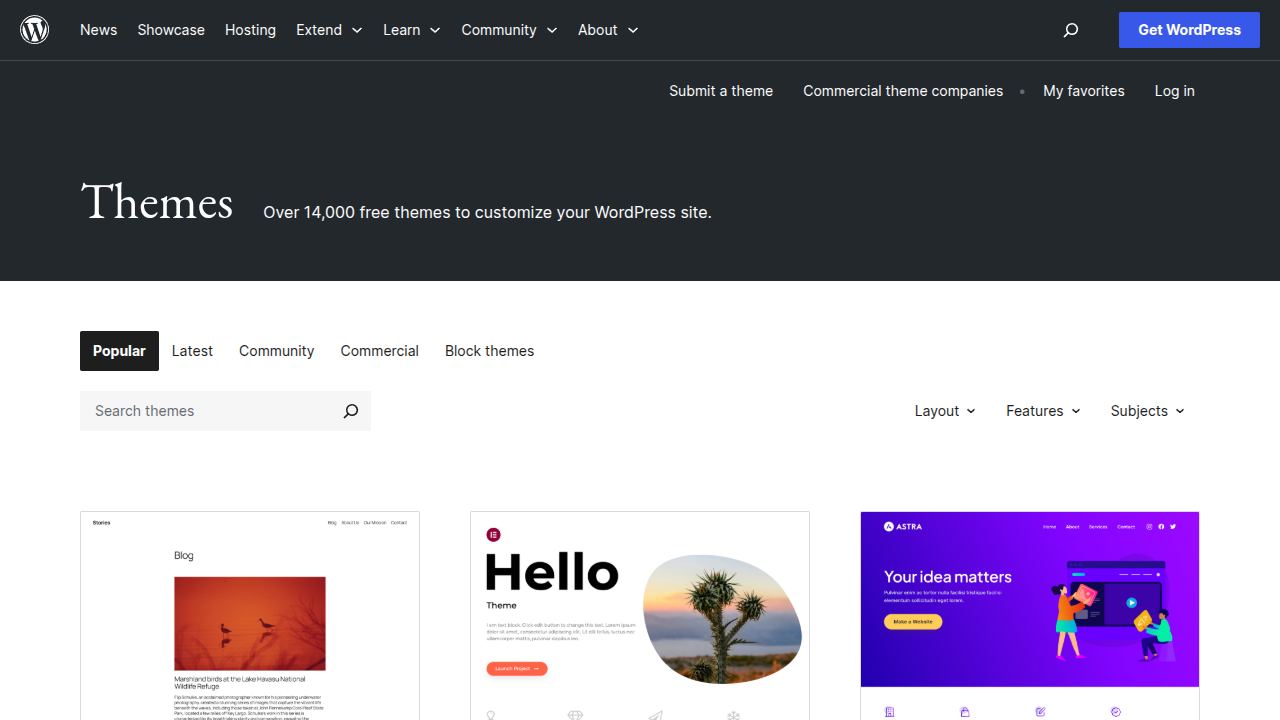Click the magnifier icon in the theme search field

tap(350, 411)
